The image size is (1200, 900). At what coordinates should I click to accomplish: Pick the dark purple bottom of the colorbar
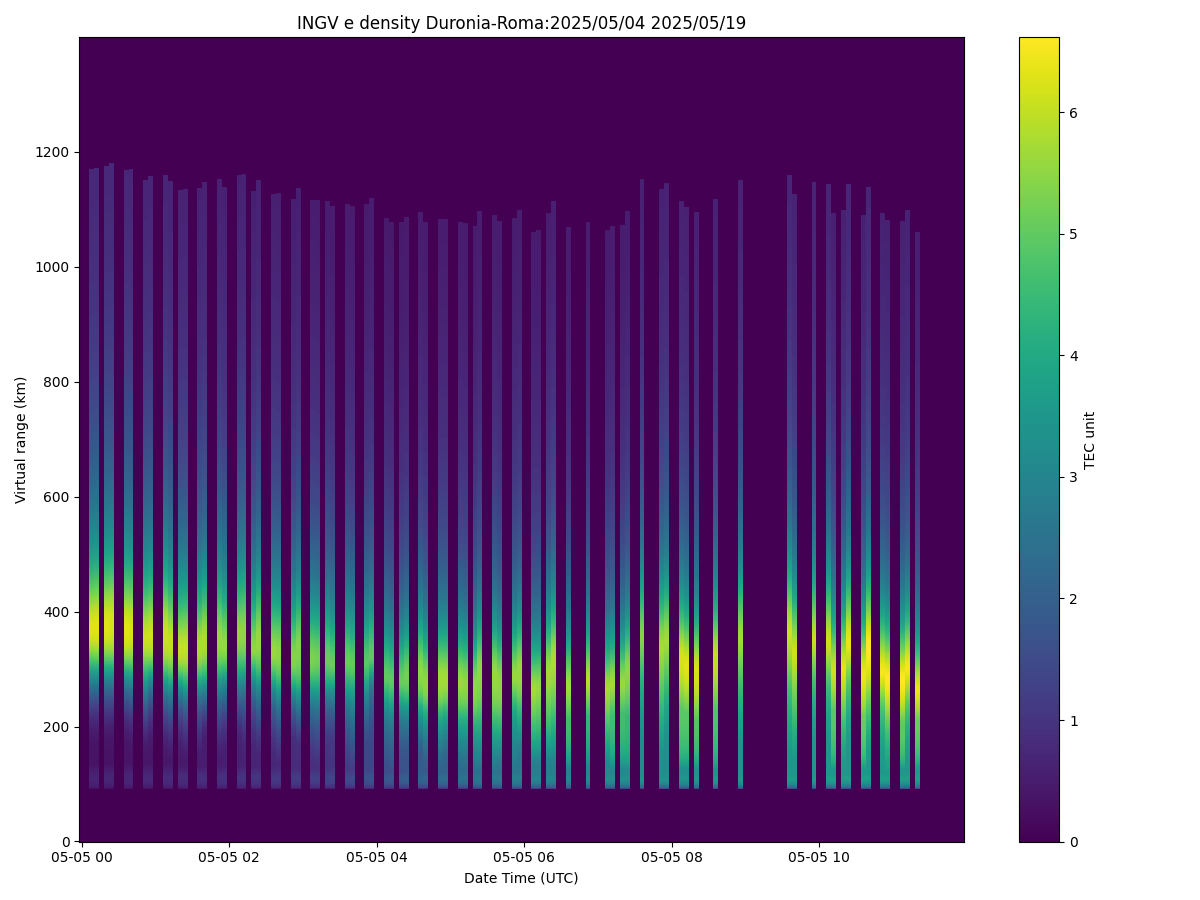(1038, 832)
